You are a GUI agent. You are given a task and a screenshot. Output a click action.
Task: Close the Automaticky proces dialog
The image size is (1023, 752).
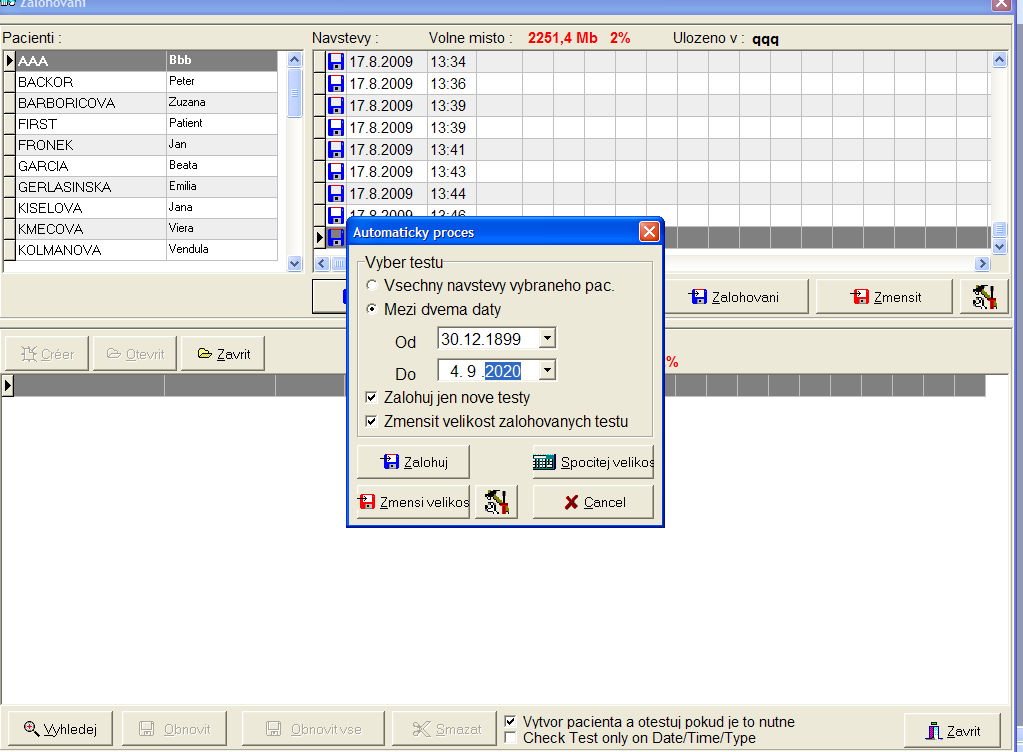point(649,232)
